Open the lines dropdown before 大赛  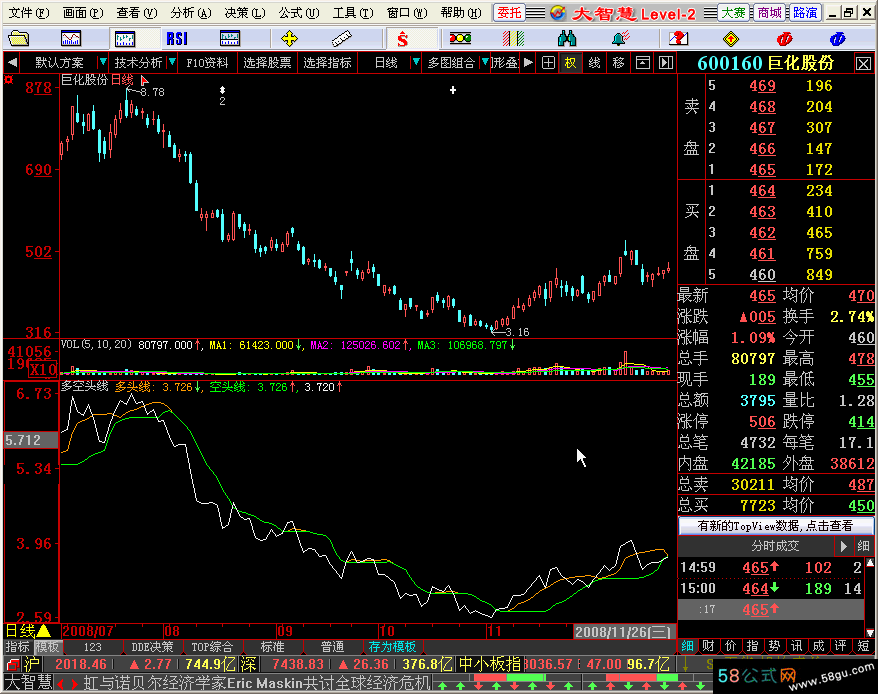710,12
